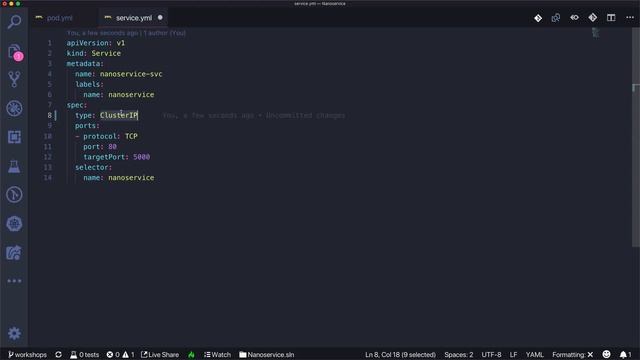
Task: Click the workshops git branch indicator
Action: (x=27, y=355)
